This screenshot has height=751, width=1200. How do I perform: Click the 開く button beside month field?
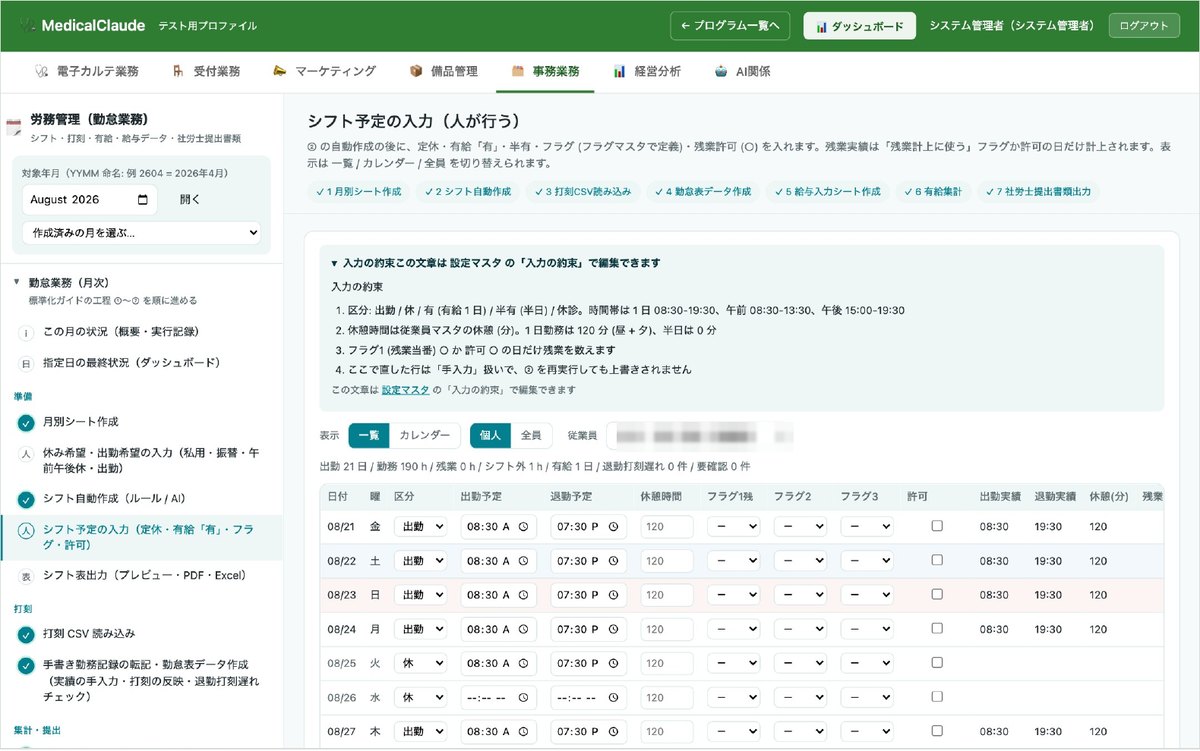click(190, 199)
